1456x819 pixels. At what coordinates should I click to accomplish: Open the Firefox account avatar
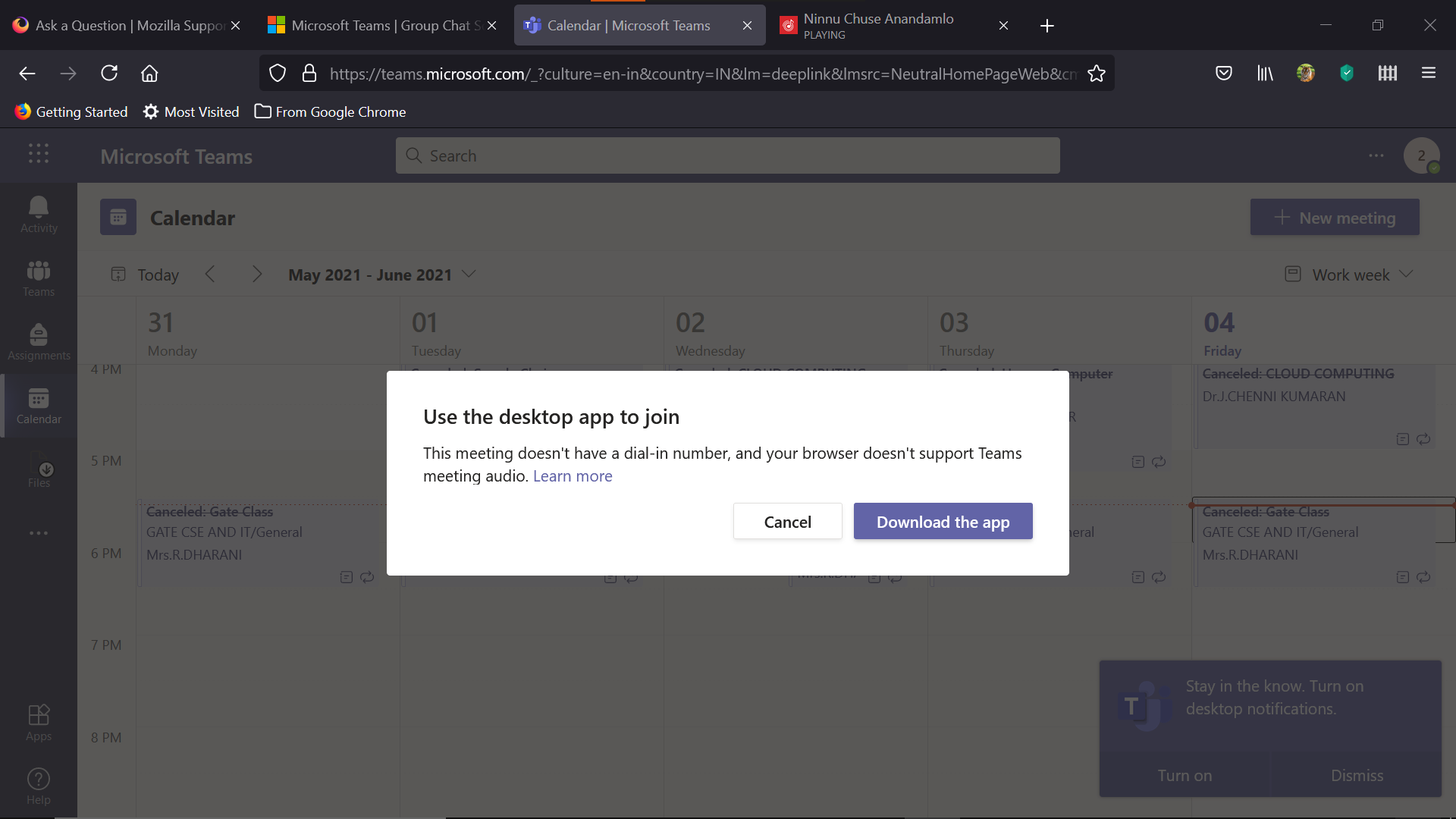tap(1306, 73)
